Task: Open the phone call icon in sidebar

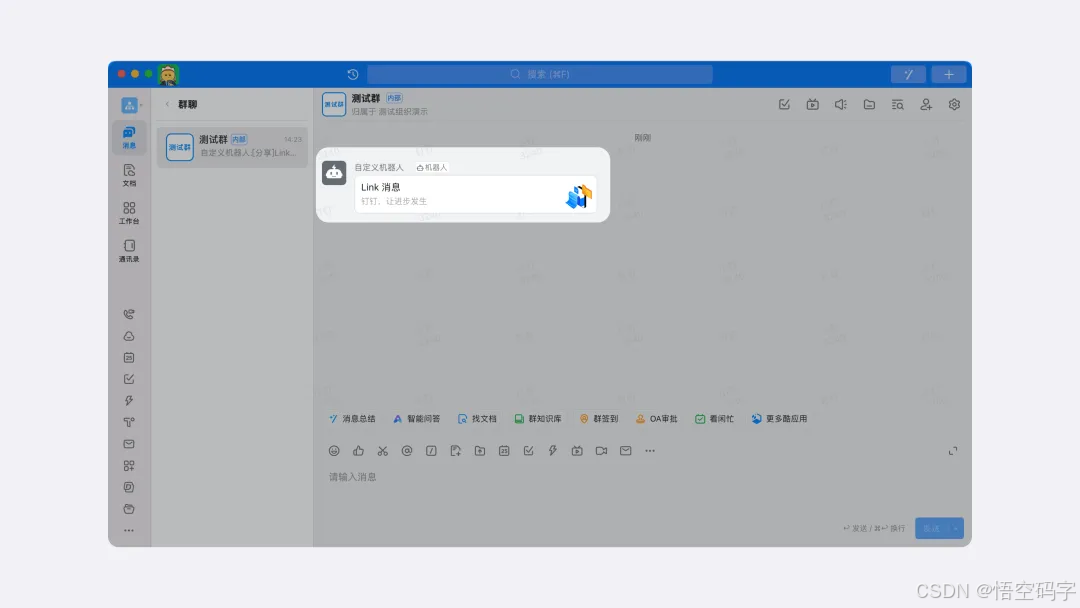Action: [x=129, y=315]
